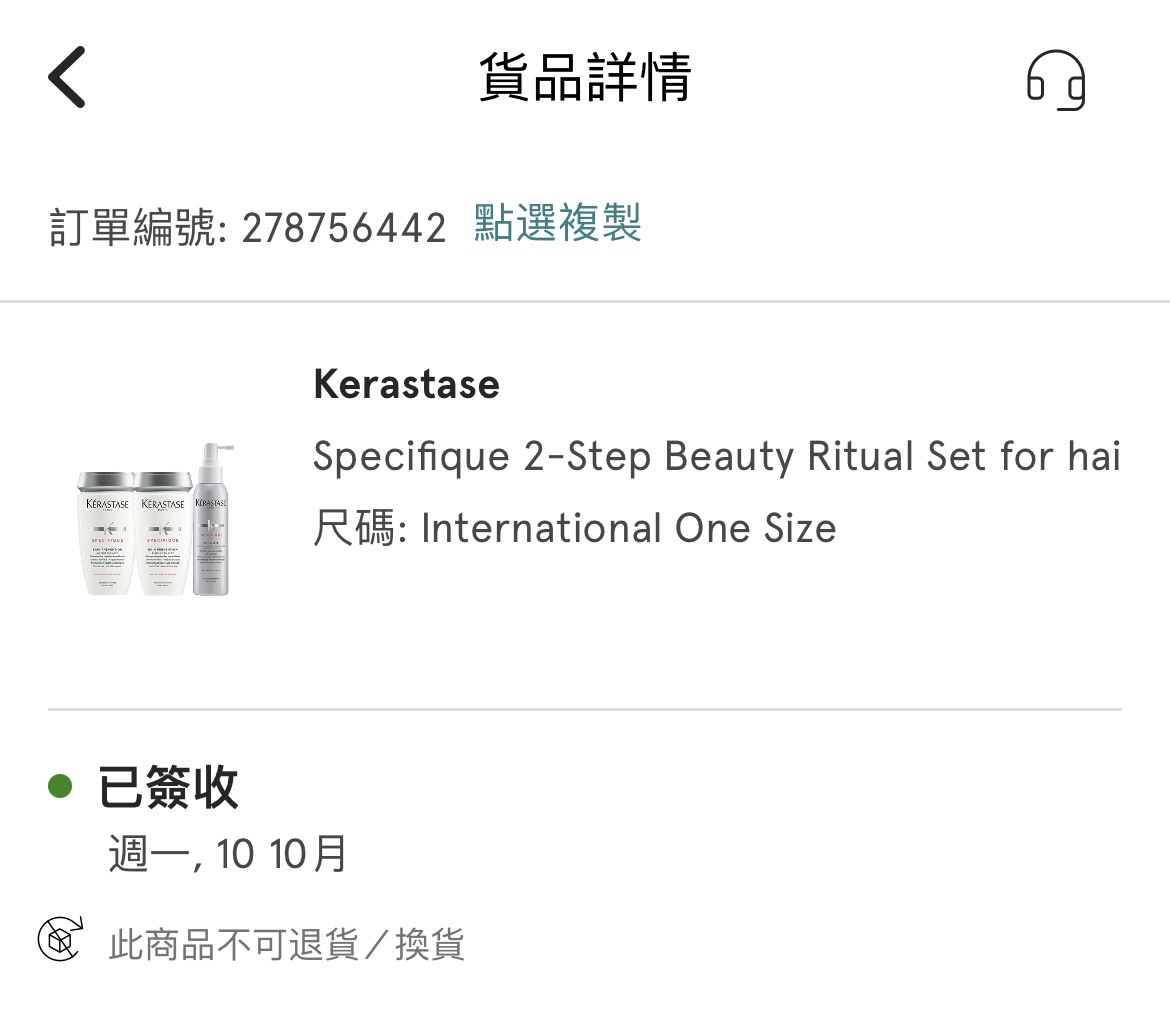Viewport: 1170px width, 1019px height.
Task: Select order number 278756442 text
Action: [x=345, y=228]
